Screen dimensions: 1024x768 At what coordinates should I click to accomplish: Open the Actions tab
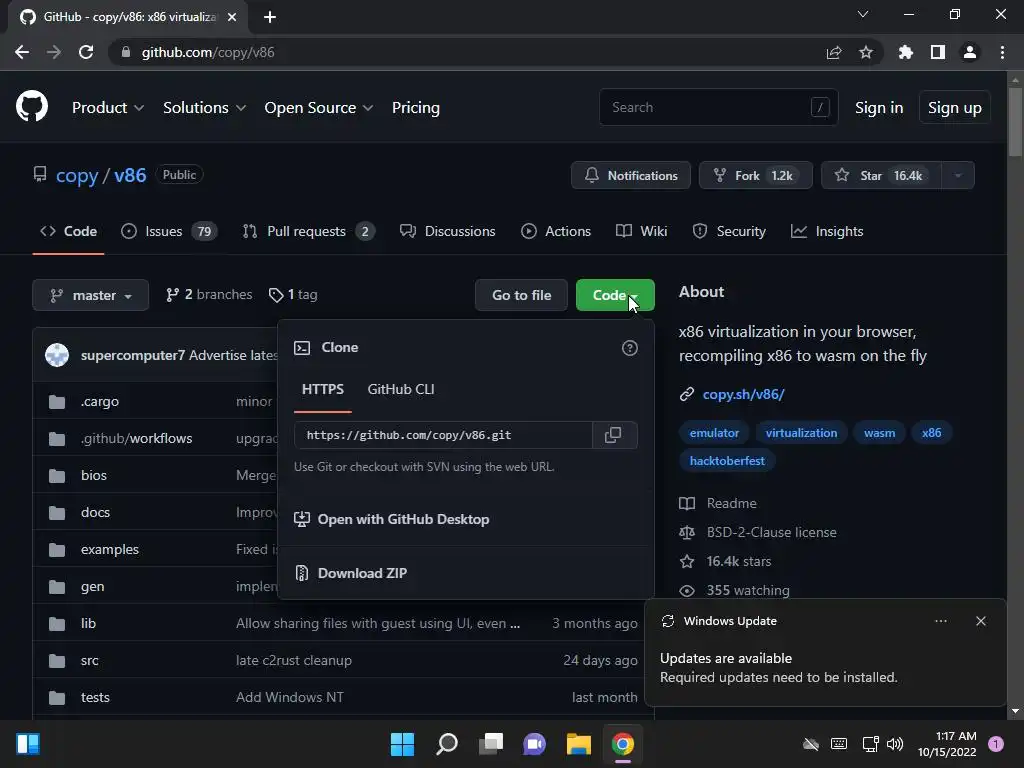[x=556, y=231]
